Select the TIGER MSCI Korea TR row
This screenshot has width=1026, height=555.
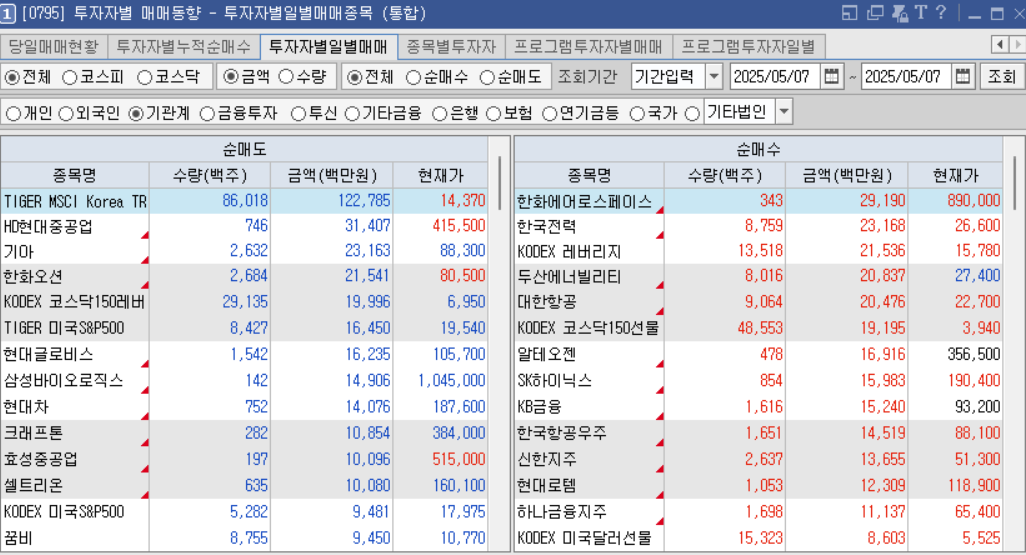pyautogui.click(x=244, y=201)
